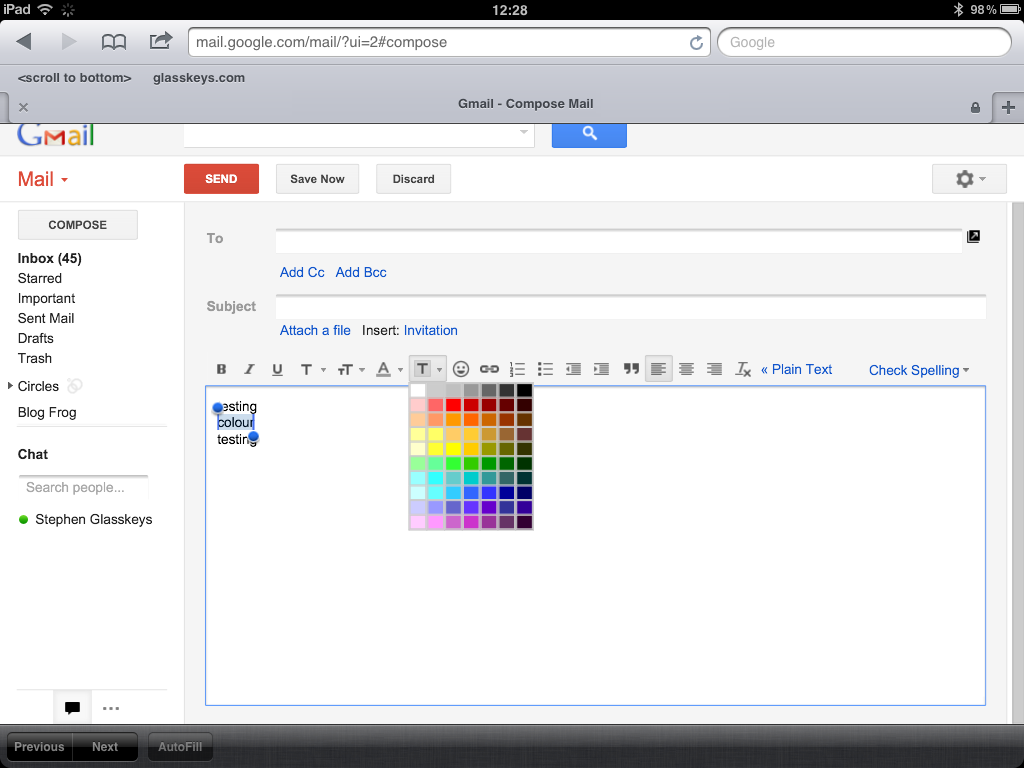Open the settings gear dropdown
This screenshot has width=1024, height=768.
969,179
